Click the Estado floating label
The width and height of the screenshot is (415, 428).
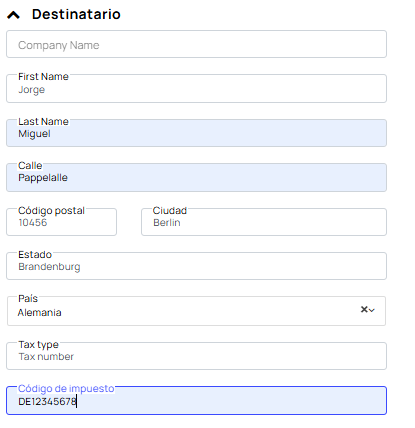(x=35, y=255)
